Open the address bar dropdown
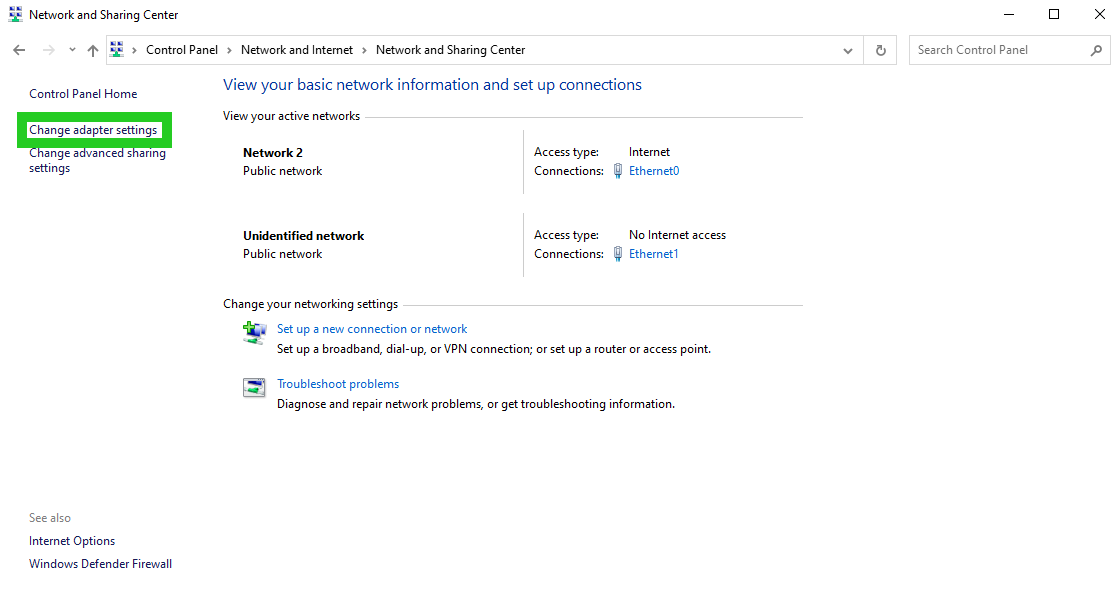 847,49
